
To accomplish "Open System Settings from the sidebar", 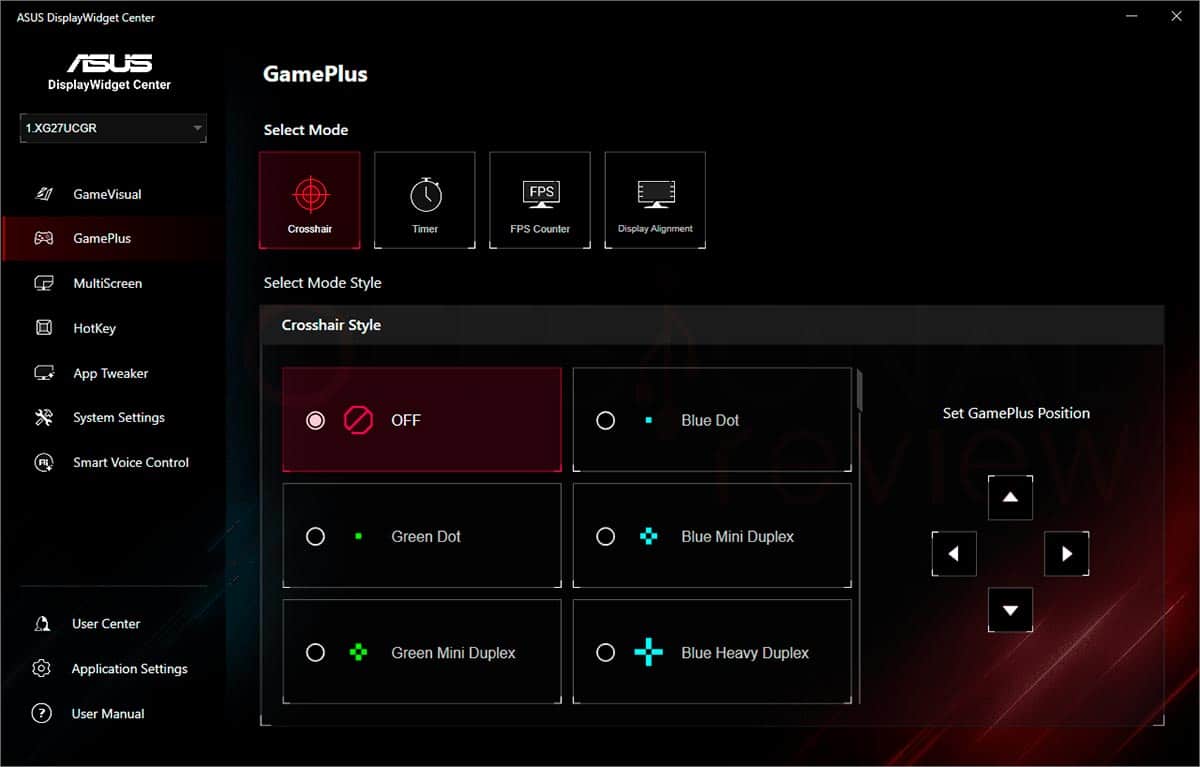I will point(112,418).
